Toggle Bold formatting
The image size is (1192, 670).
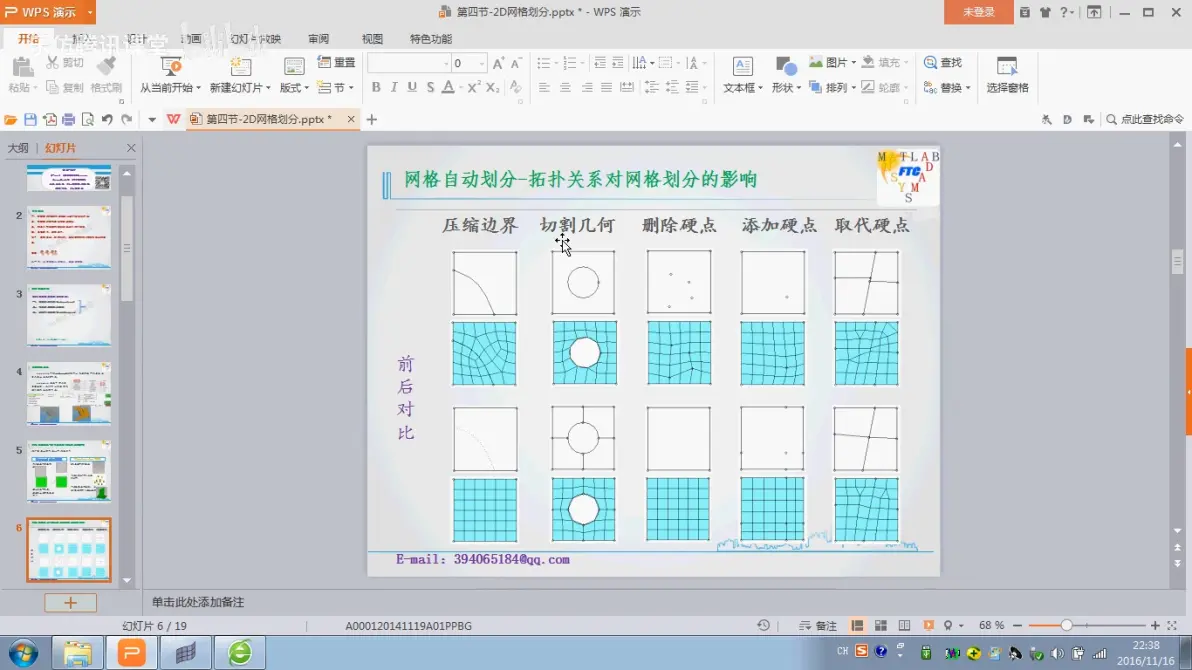click(x=376, y=88)
